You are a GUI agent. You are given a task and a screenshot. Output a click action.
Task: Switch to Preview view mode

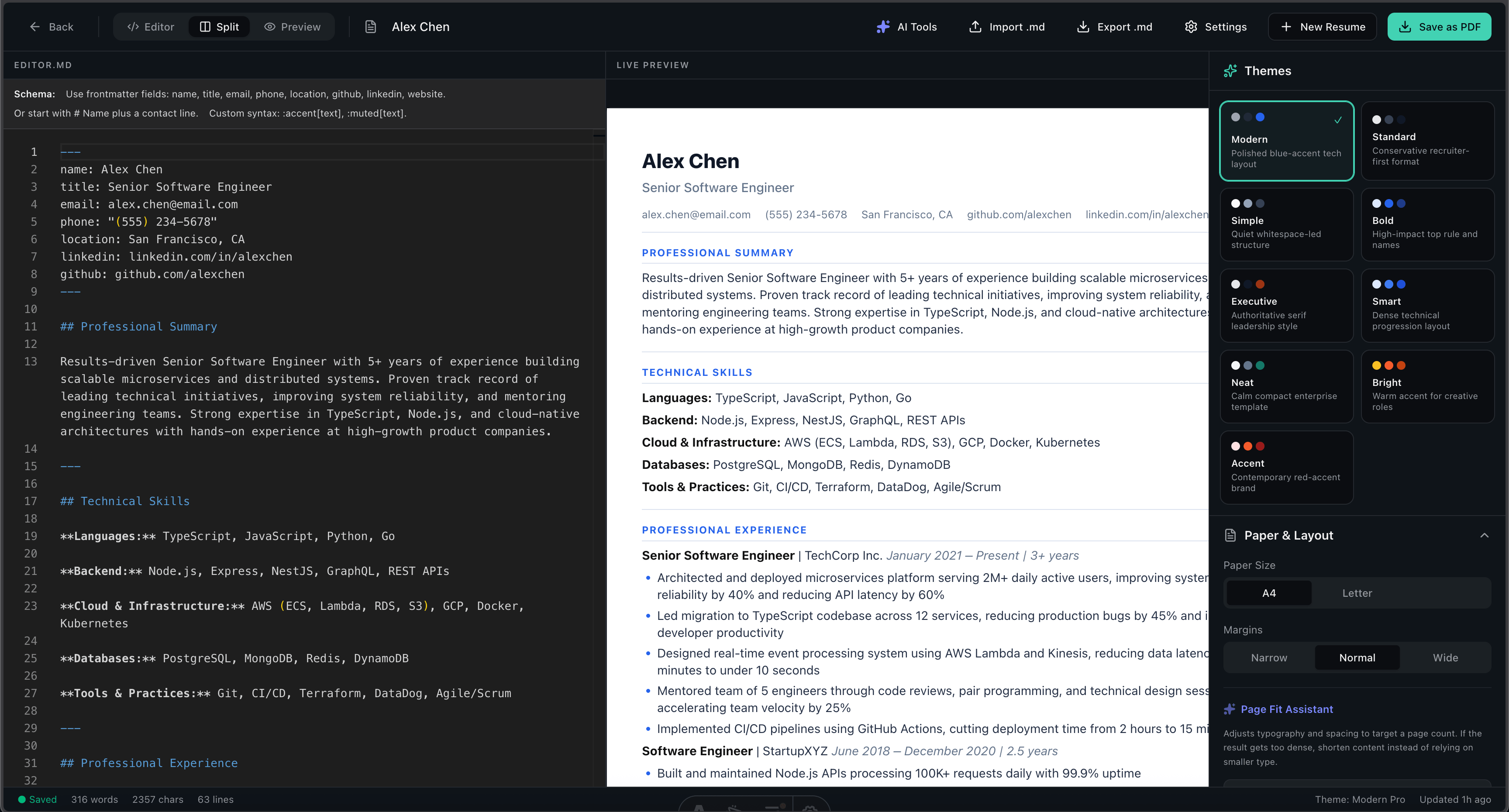[x=292, y=27]
